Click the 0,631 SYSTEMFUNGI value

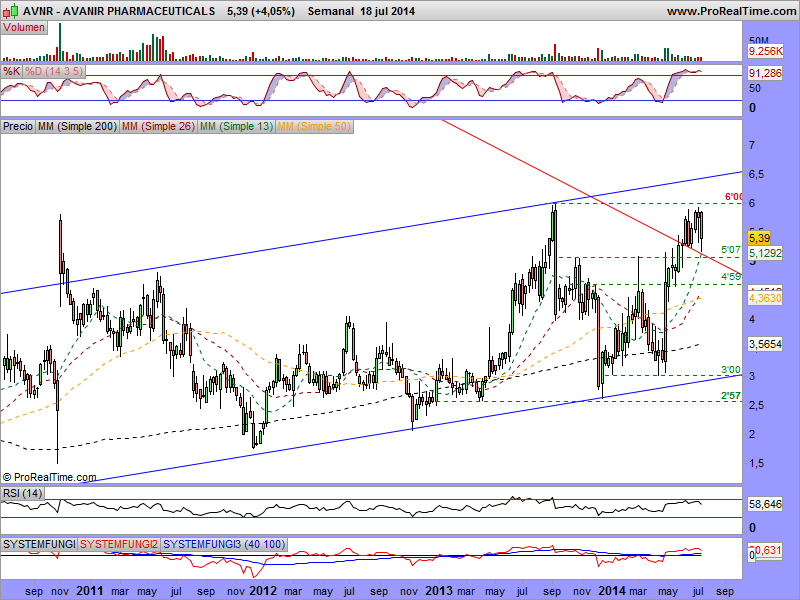pos(767,551)
